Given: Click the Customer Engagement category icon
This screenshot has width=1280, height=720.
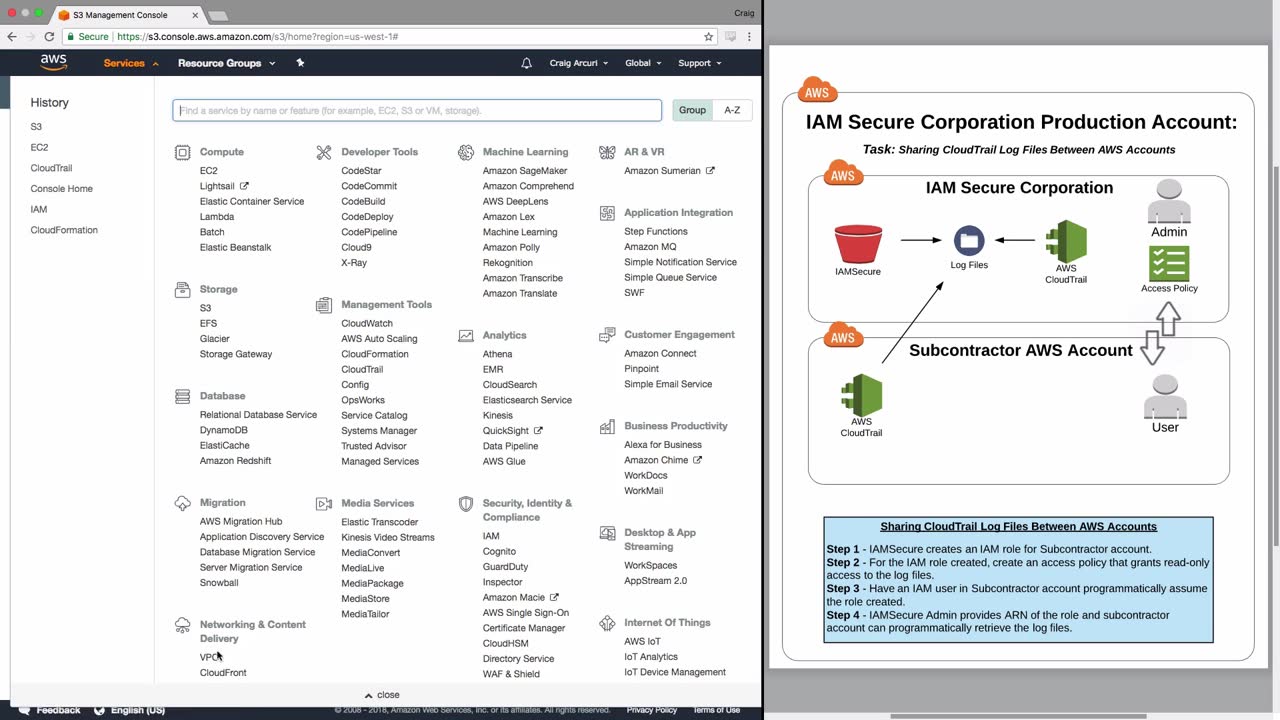Looking at the screenshot, I should tap(607, 335).
